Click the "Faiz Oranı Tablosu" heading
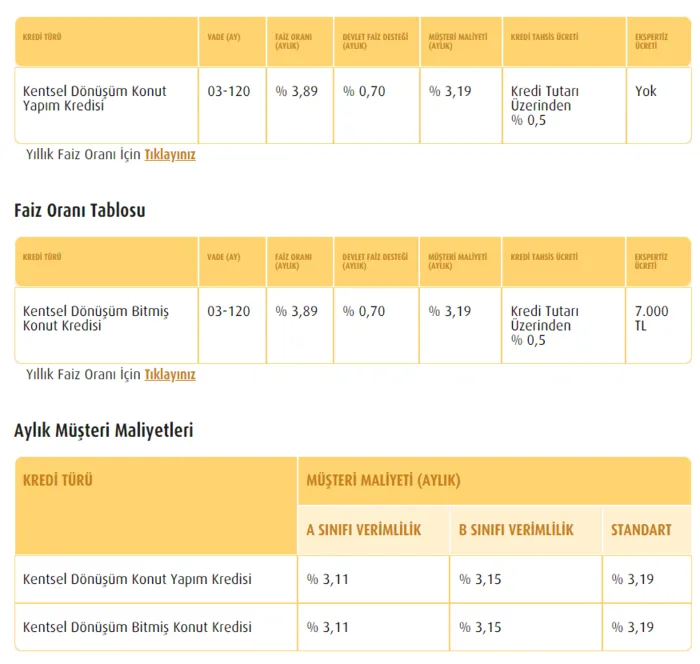This screenshot has height=664, width=700. click(80, 211)
